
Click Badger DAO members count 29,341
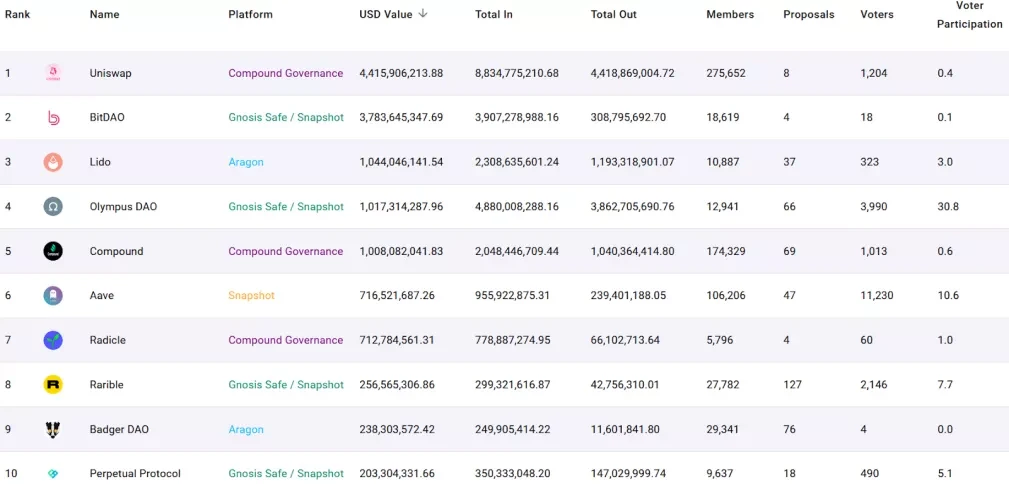tap(723, 429)
